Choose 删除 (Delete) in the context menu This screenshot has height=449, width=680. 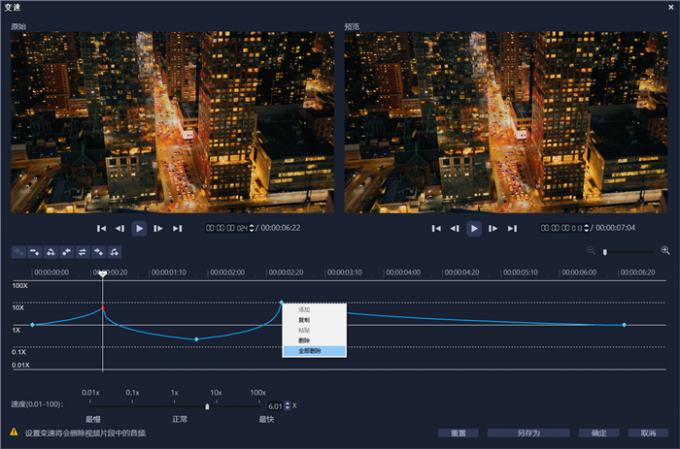[x=314, y=341]
